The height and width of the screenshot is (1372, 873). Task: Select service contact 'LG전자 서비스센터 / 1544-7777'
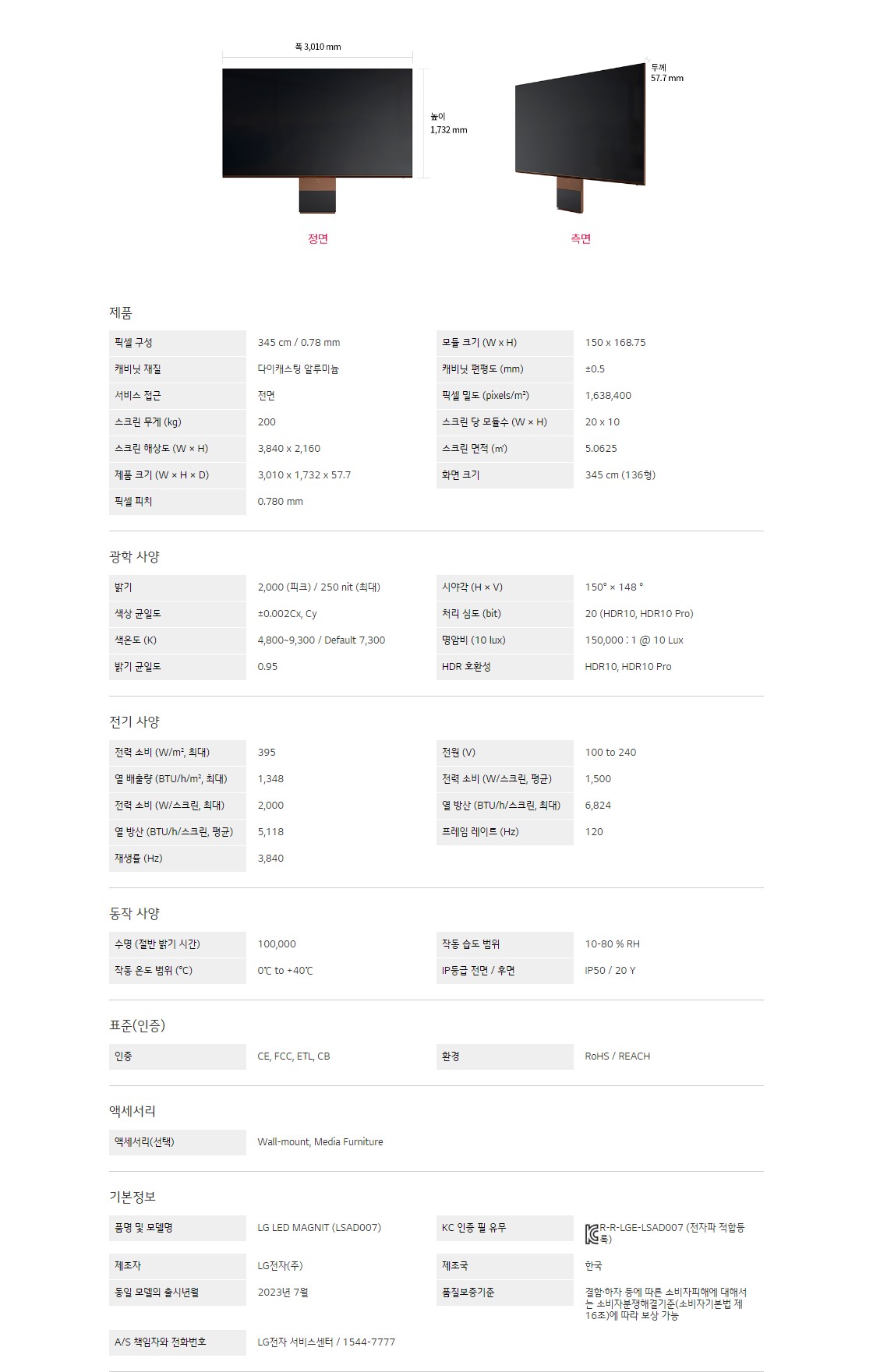coord(327,1342)
